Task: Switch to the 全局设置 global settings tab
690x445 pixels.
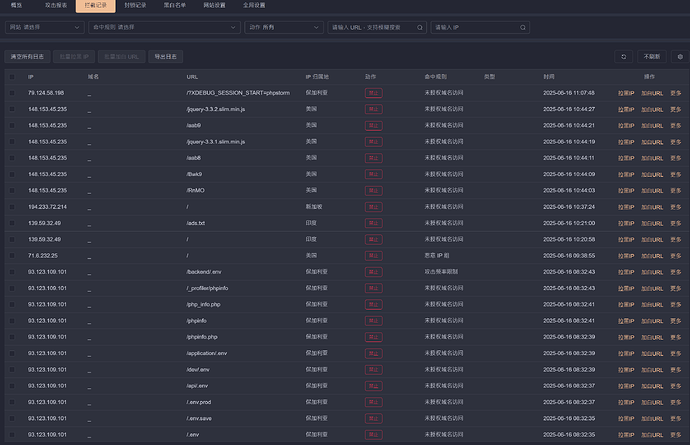Action: (254, 5)
